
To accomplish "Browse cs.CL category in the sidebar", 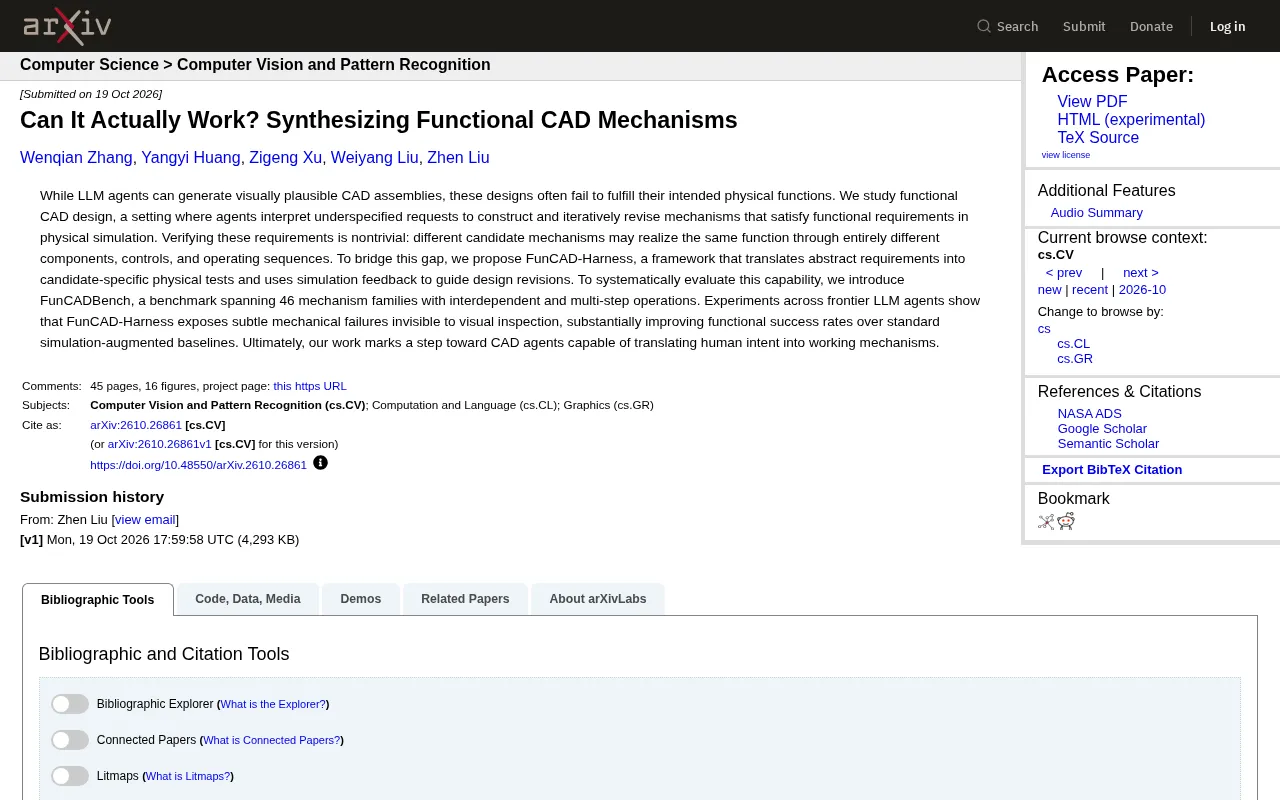I will [x=1074, y=344].
